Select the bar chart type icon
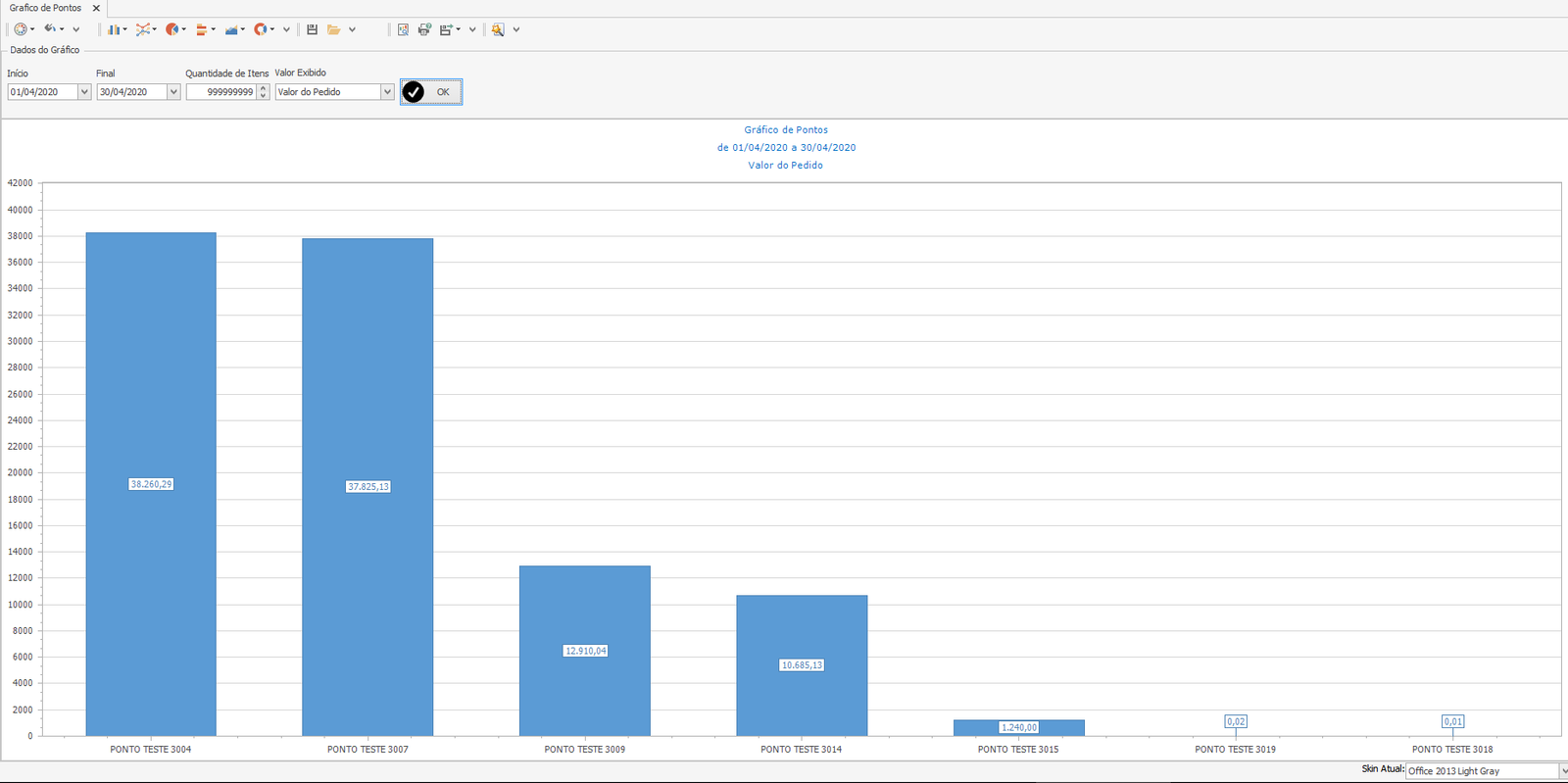 click(x=115, y=29)
